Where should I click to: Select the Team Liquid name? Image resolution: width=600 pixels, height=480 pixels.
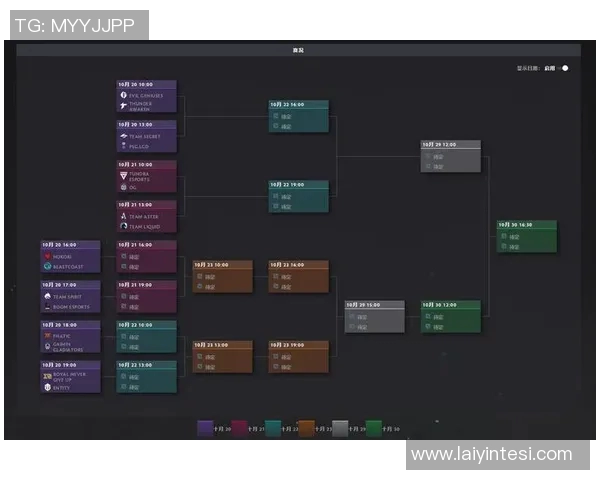coord(145,227)
